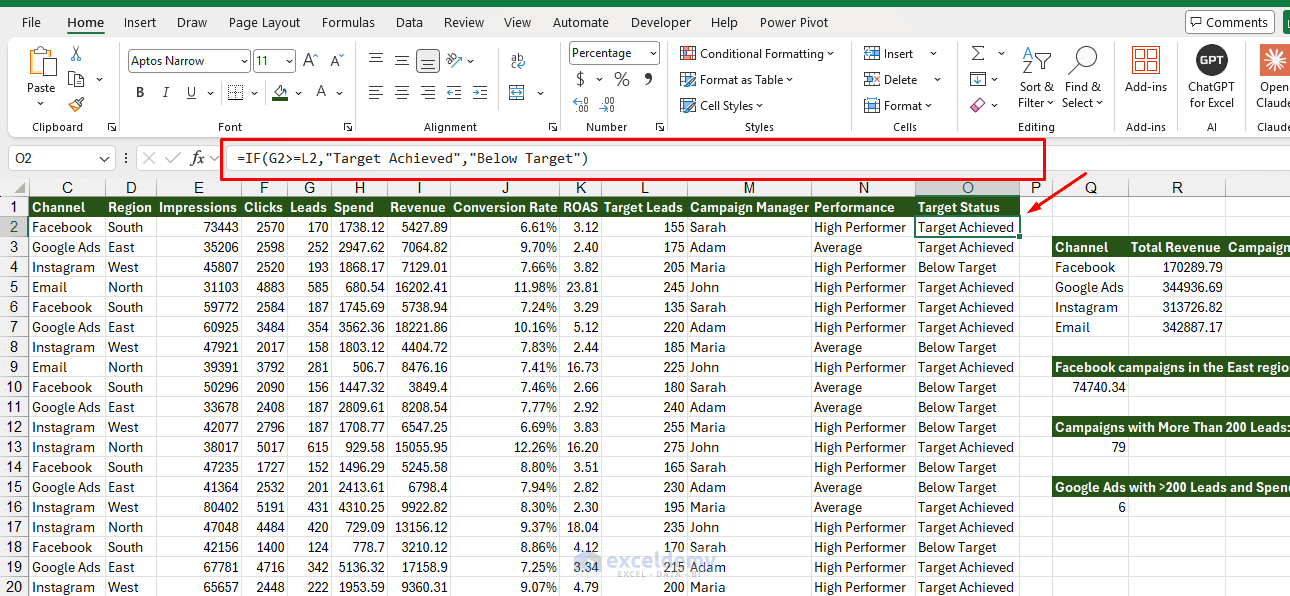Click the Insert Function fx icon
The image size is (1290, 596).
pyautogui.click(x=198, y=158)
